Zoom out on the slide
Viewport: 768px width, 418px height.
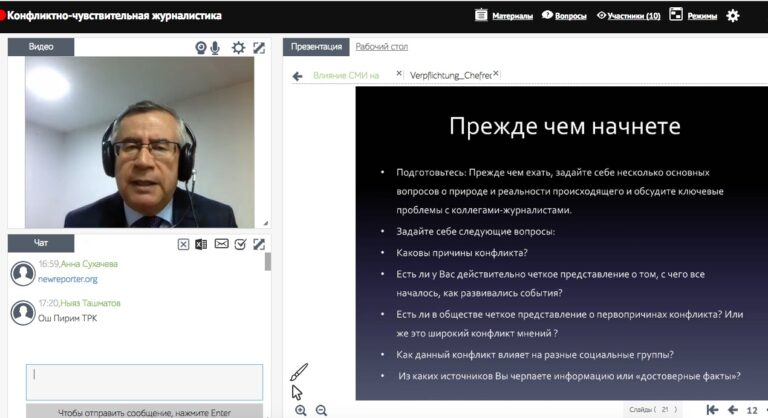pyautogui.click(x=321, y=410)
